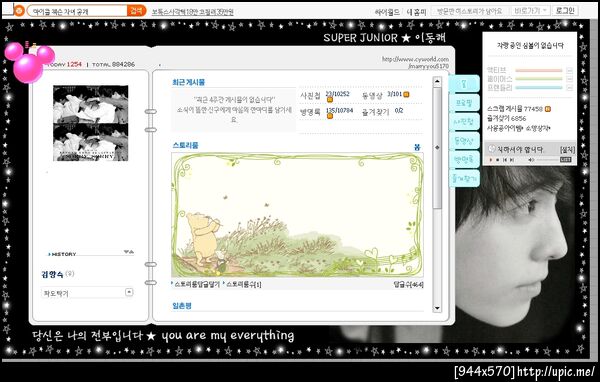Click the 봄 link above story room
The image size is (600, 382).
click(417, 147)
